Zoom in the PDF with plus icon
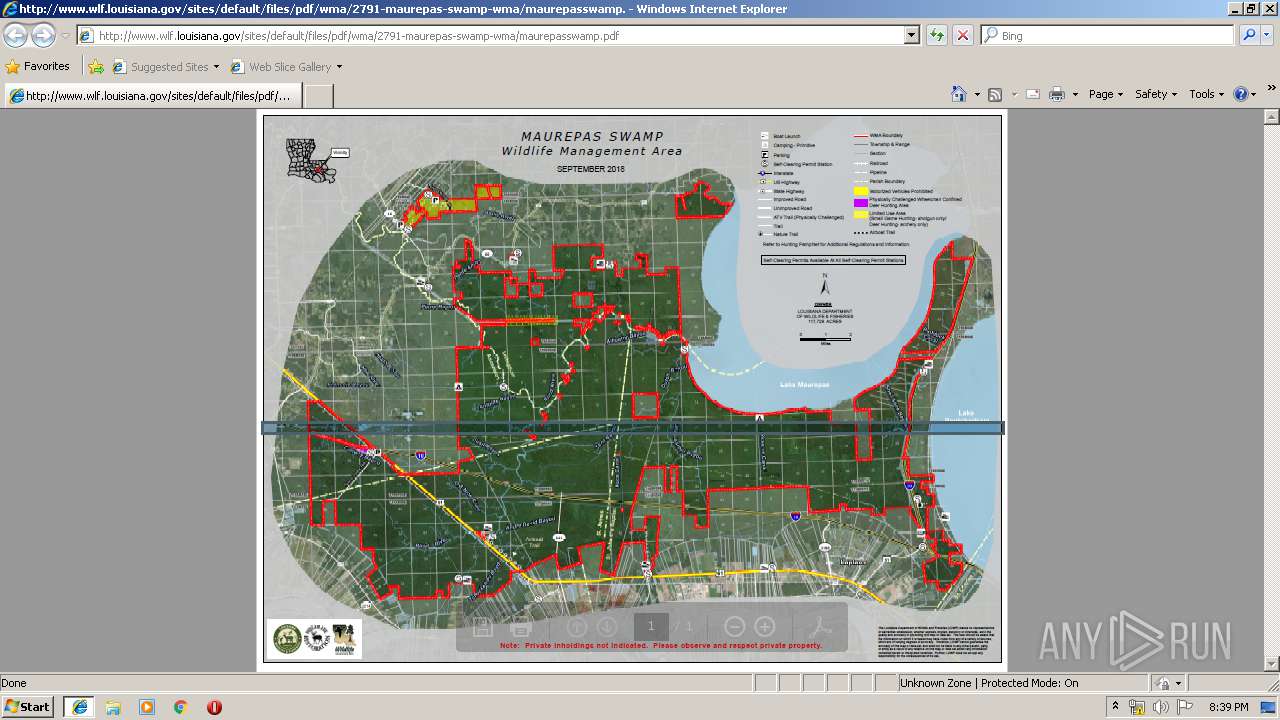Image resolution: width=1280 pixels, height=720 pixels. (765, 627)
